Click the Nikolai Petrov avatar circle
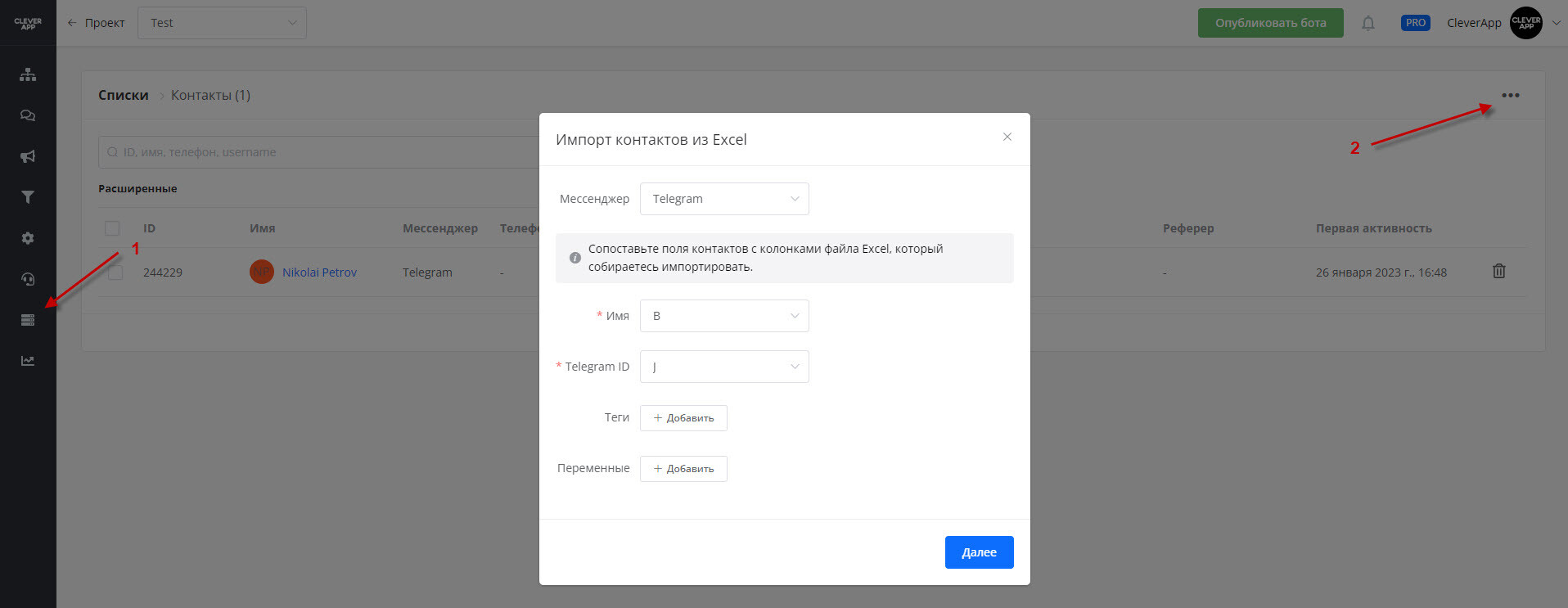Screen dimensions: 1568x608 262,272
